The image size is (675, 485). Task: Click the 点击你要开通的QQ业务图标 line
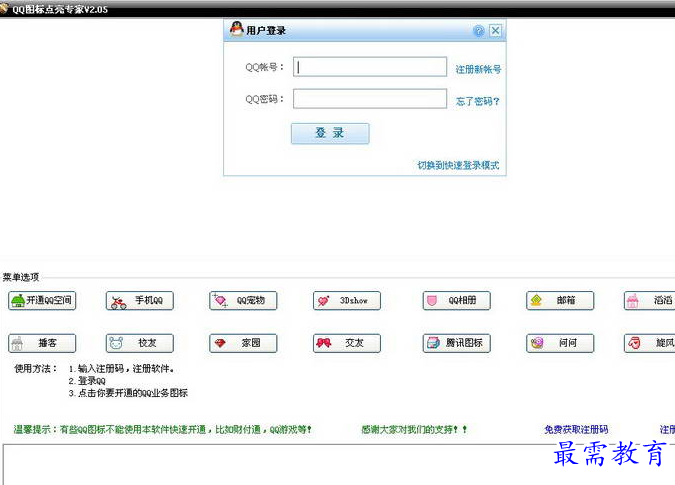click(128, 392)
